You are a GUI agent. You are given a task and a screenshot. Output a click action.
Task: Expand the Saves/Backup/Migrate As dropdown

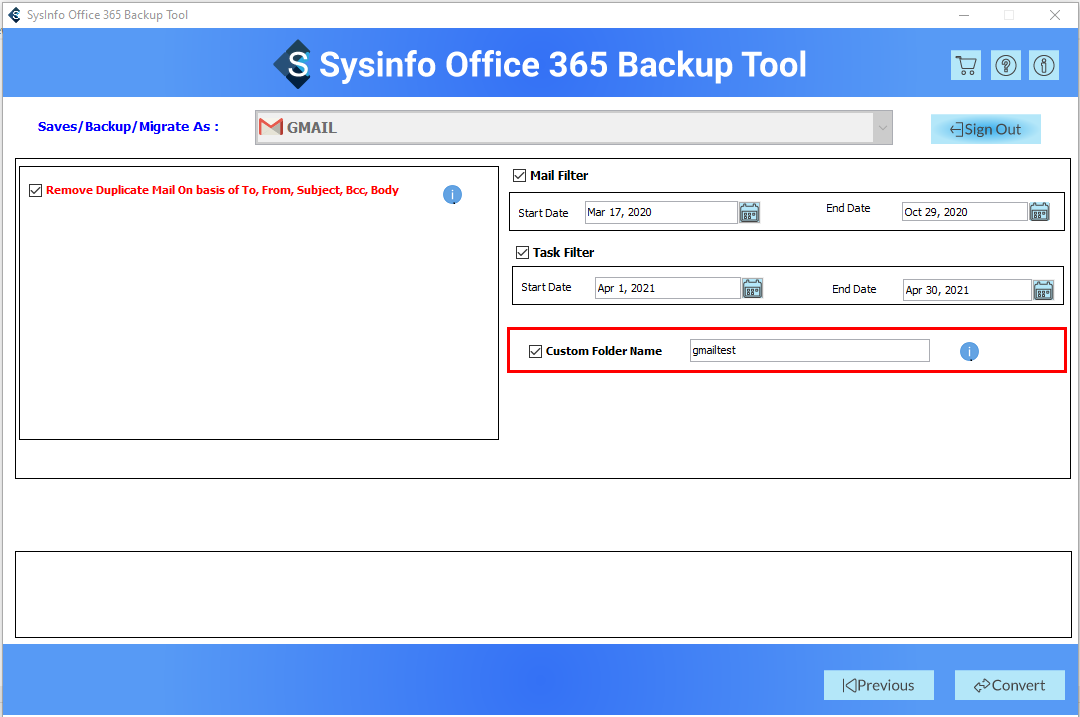pyautogui.click(x=882, y=128)
